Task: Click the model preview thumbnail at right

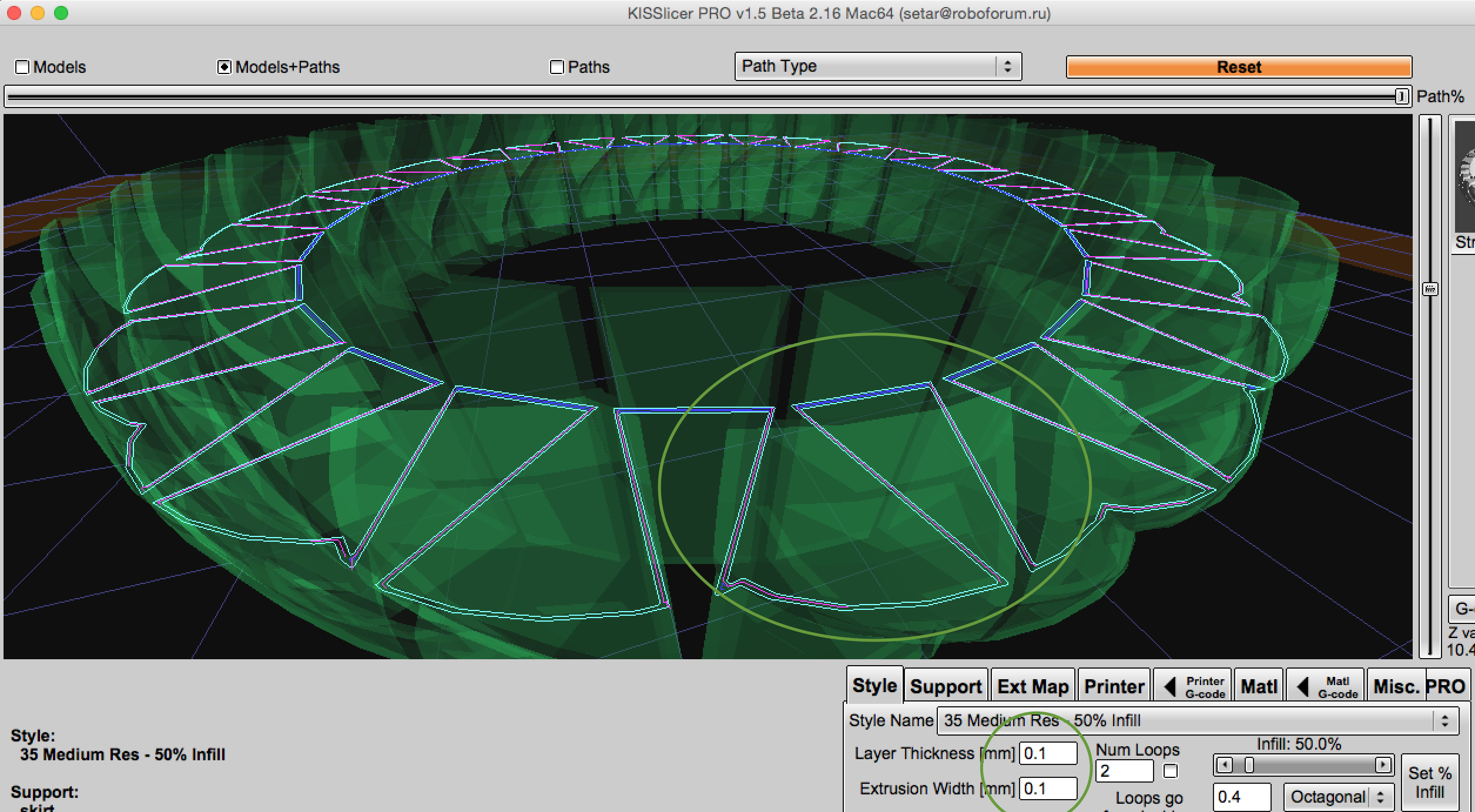Action: pyautogui.click(x=1464, y=176)
